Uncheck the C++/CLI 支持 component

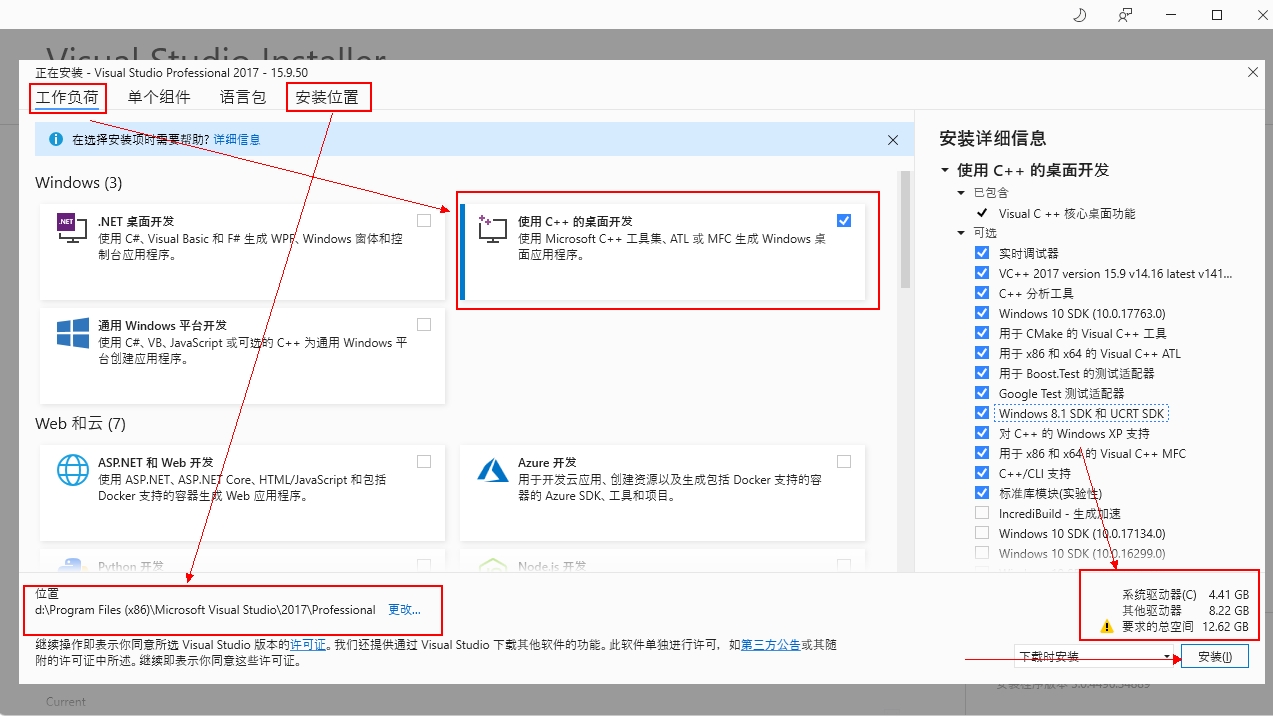(x=981, y=473)
